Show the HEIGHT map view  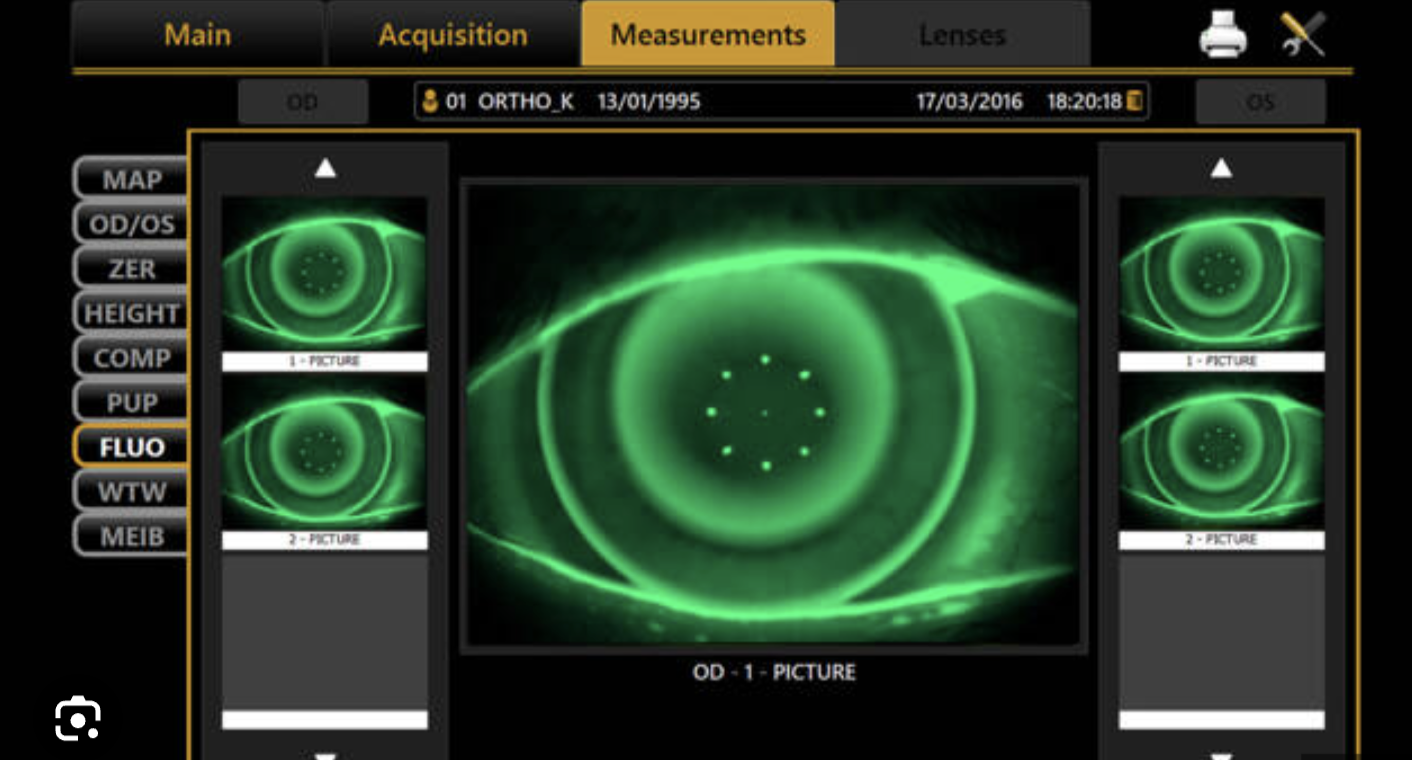pyautogui.click(x=131, y=313)
